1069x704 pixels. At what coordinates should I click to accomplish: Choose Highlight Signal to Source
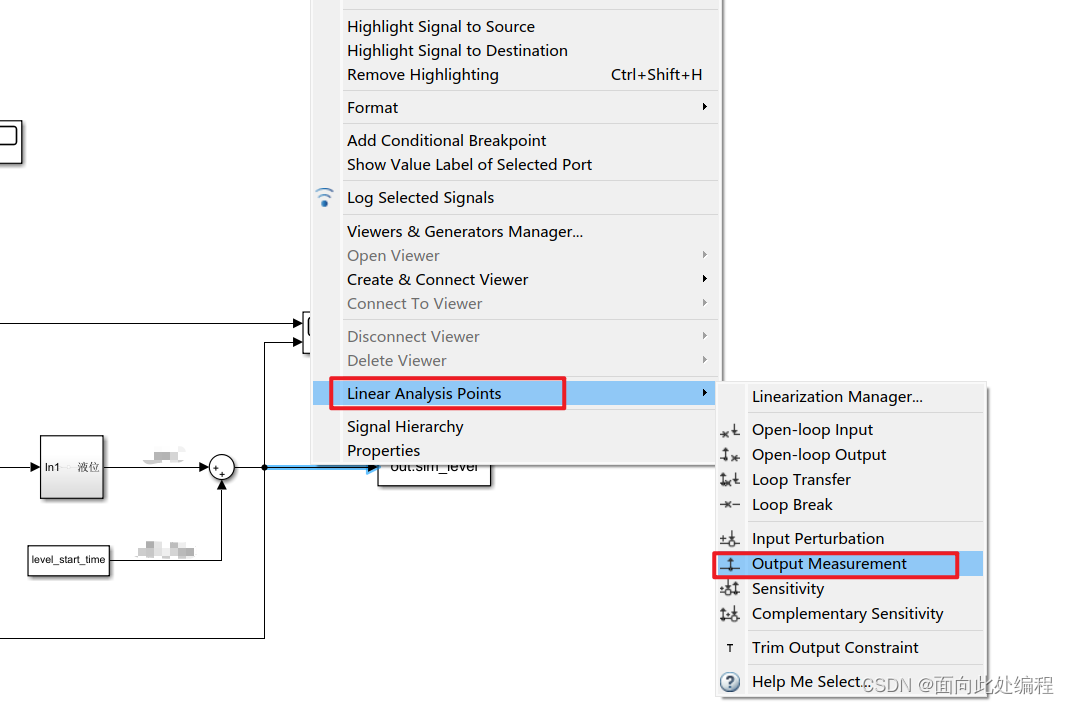(440, 27)
